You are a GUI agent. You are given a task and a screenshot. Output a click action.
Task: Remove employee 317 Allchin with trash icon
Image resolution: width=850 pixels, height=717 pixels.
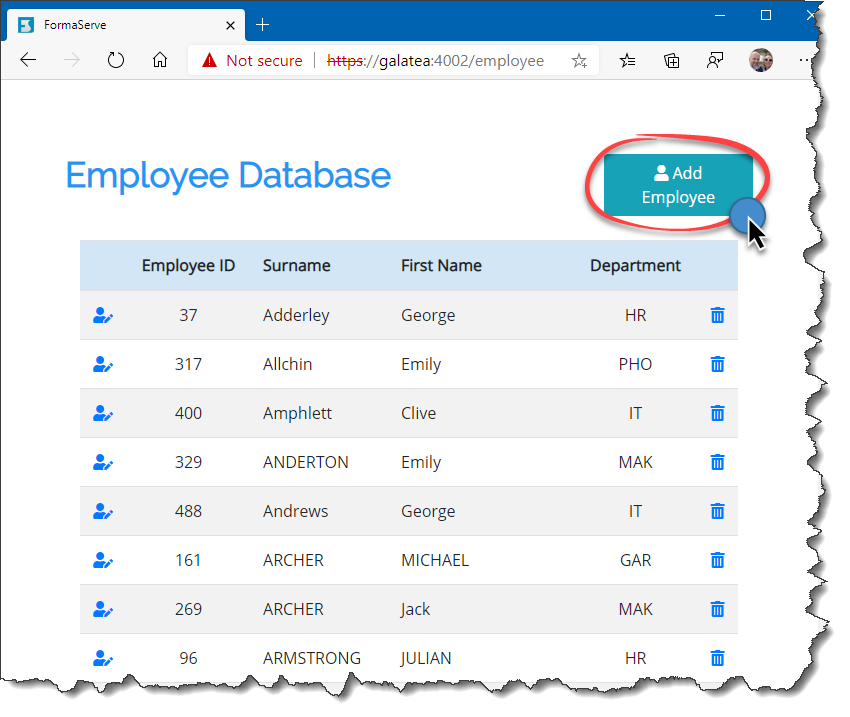pyautogui.click(x=717, y=365)
